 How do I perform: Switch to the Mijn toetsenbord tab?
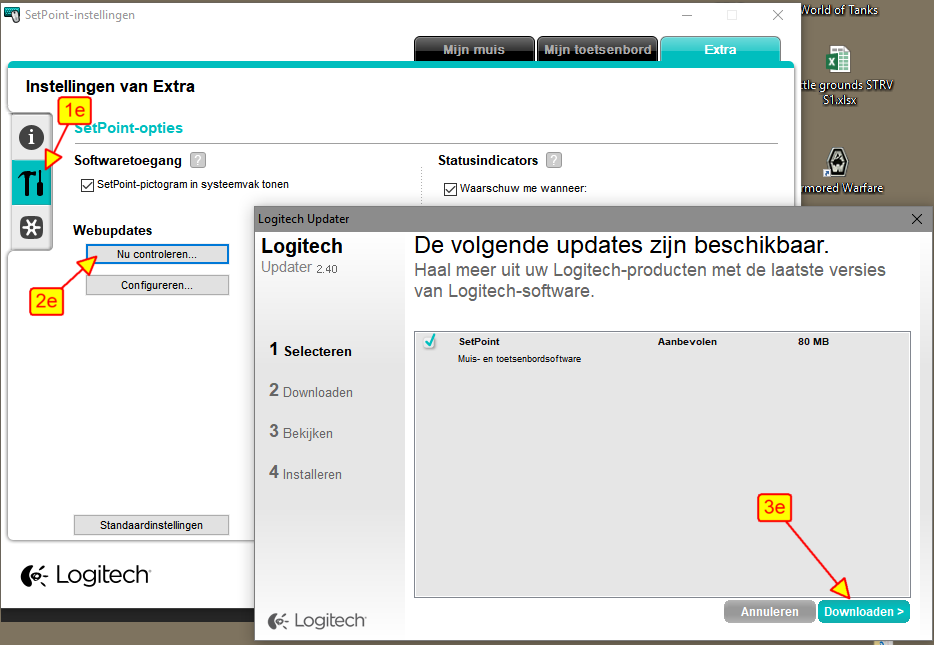coord(597,49)
